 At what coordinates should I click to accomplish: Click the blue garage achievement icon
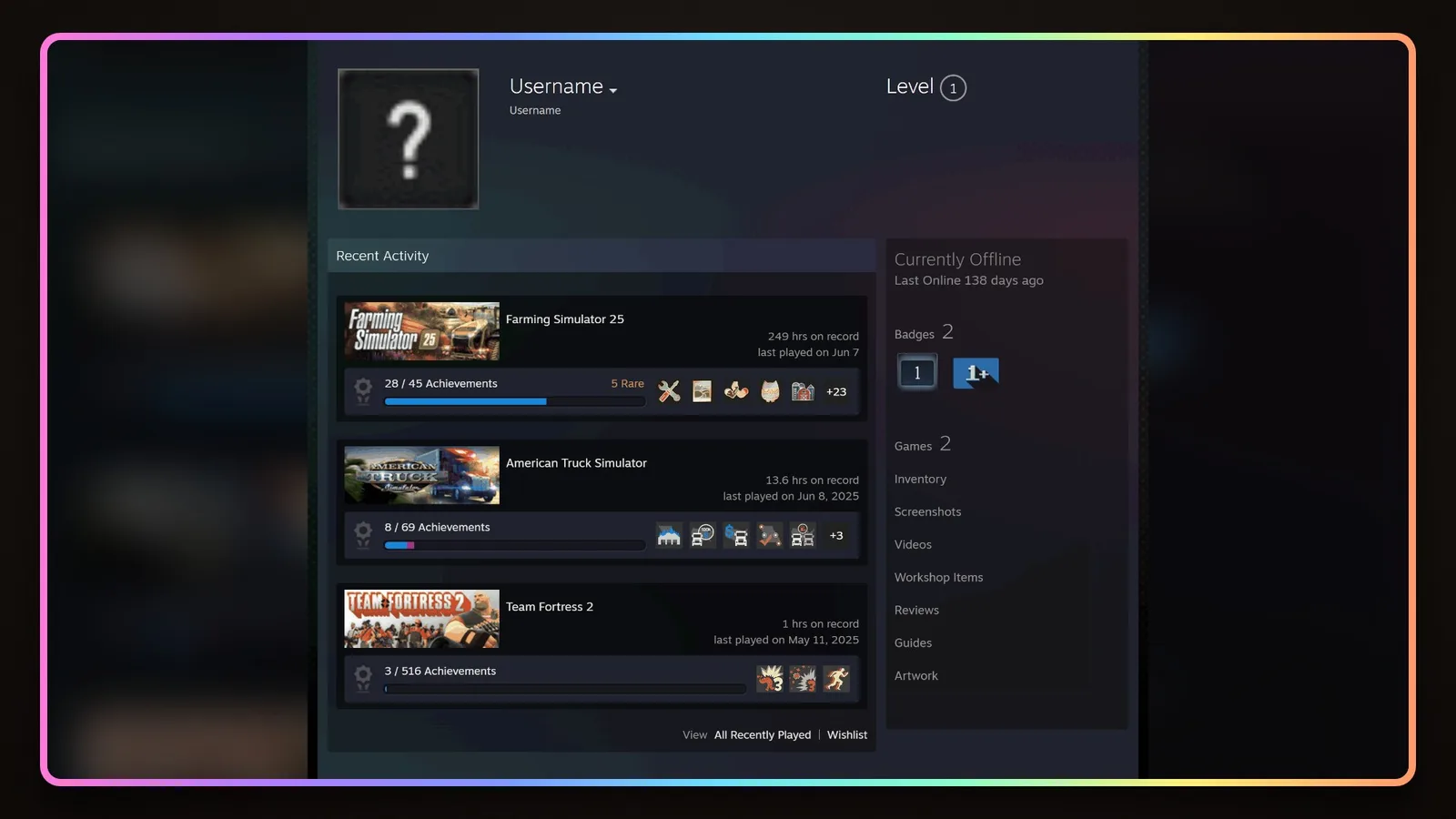point(669,536)
